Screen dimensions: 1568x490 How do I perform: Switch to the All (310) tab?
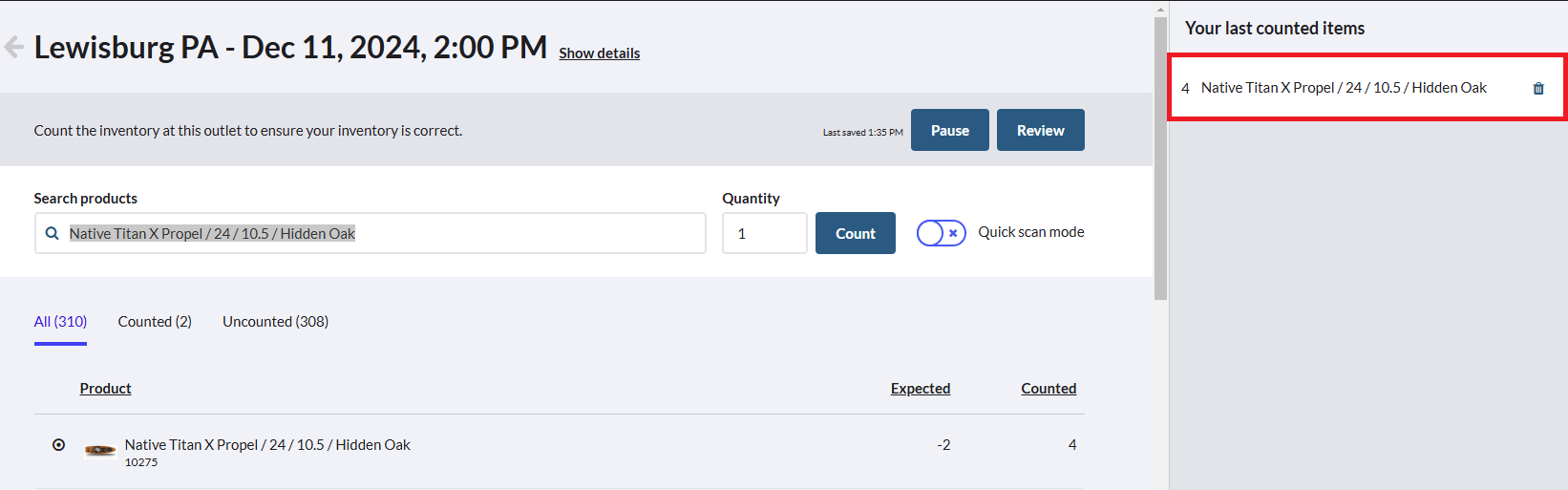(x=60, y=322)
